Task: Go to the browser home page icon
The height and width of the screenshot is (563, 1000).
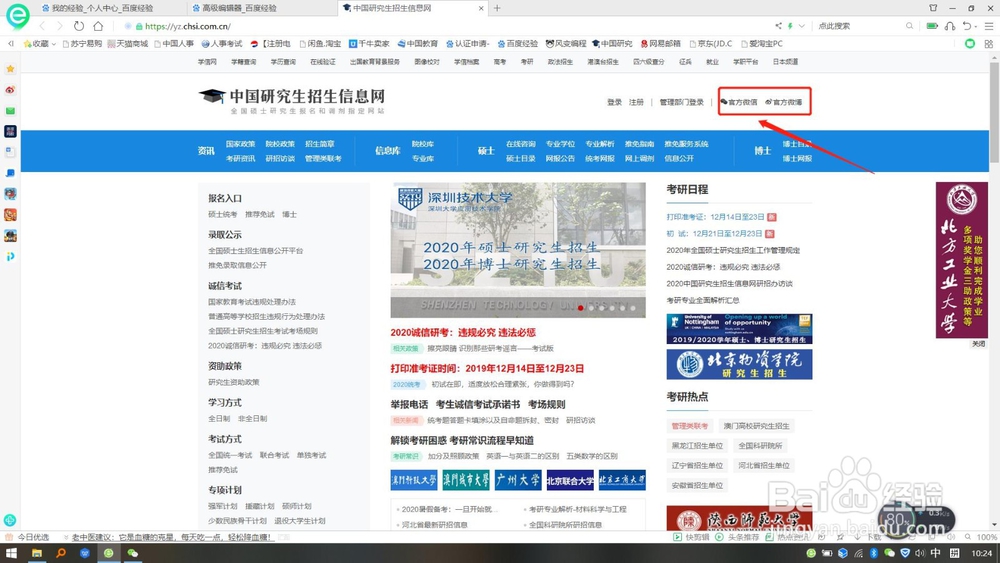Action: pyautogui.click(x=98, y=26)
